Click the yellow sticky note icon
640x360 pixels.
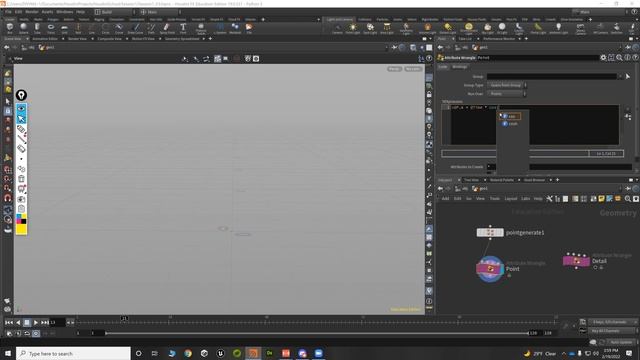coord(601,199)
